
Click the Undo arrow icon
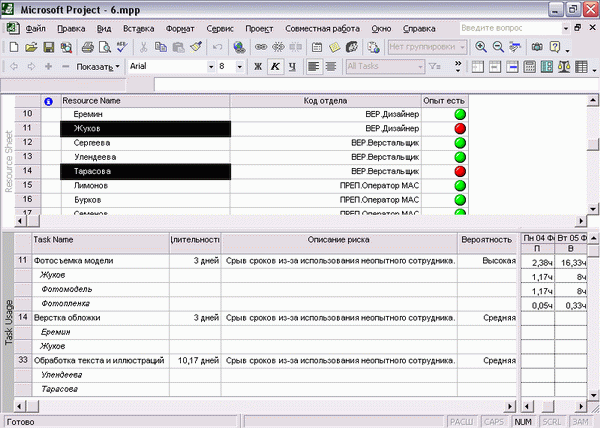tap(217, 47)
